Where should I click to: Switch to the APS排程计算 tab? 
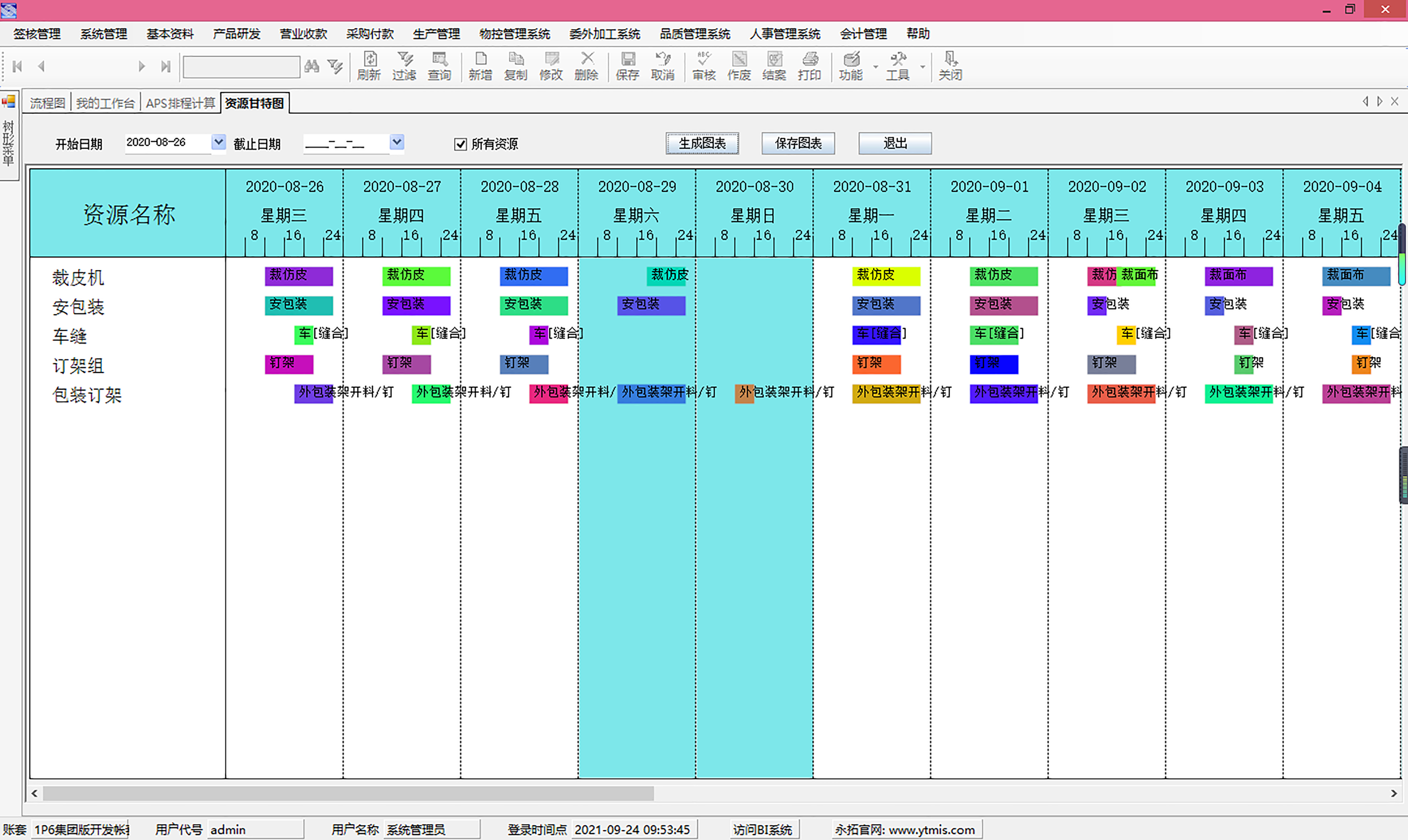[180, 103]
